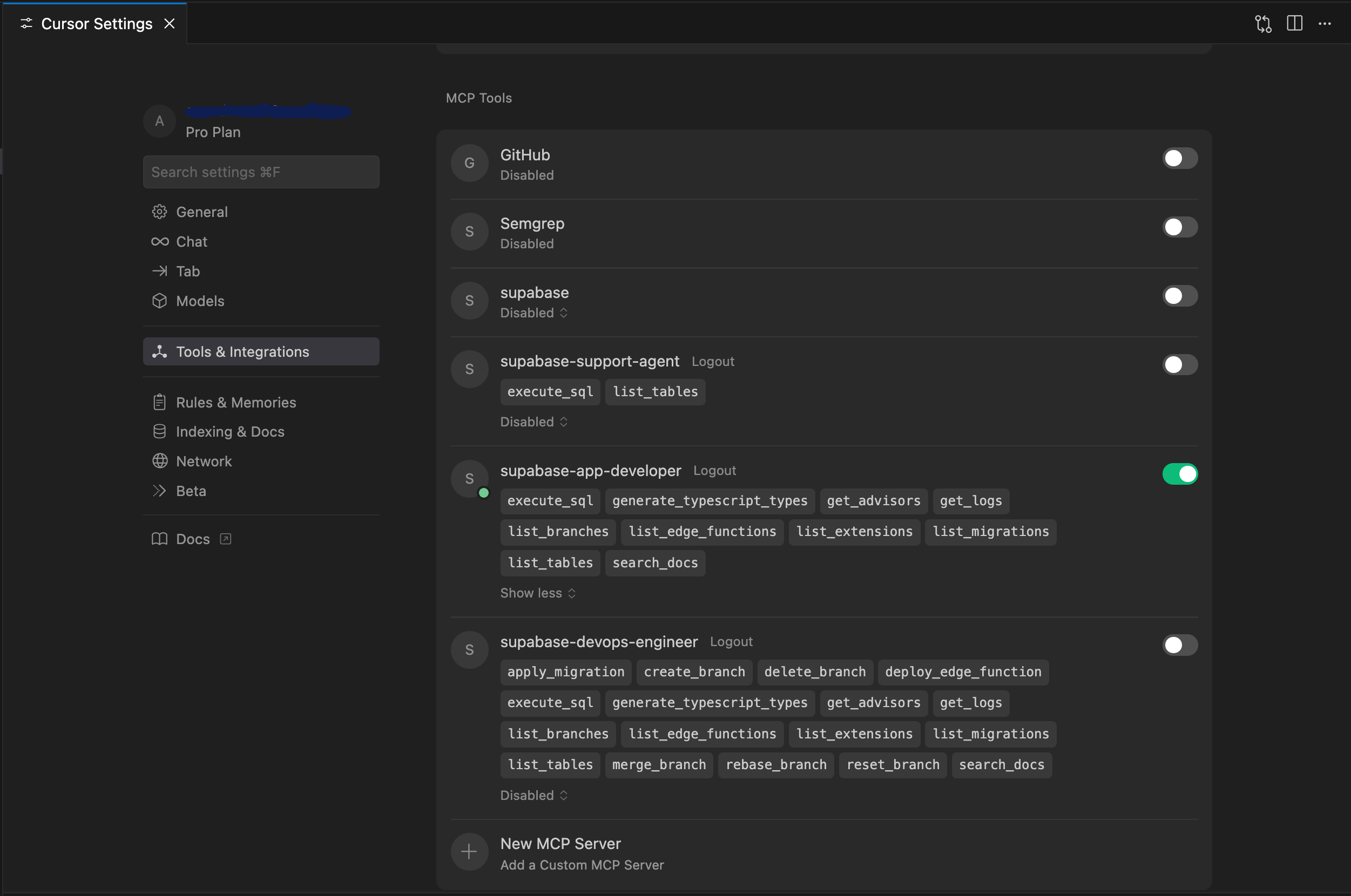Click the source control compare icon top-right

1262,23
